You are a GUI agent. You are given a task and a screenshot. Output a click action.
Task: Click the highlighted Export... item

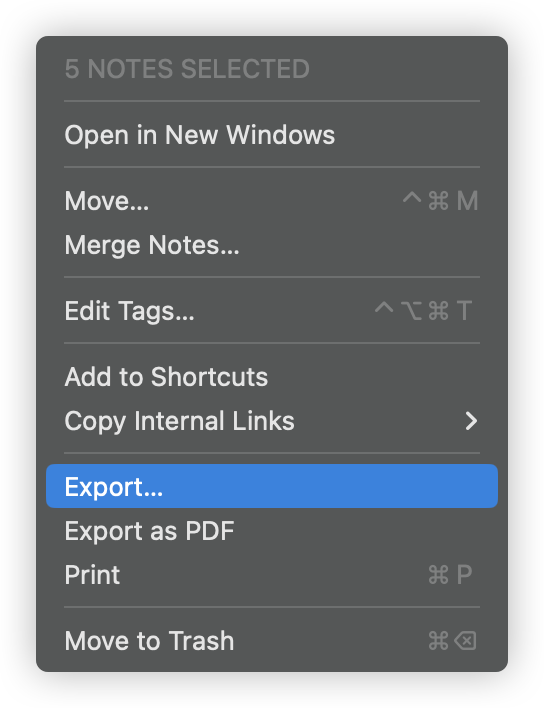pyautogui.click(x=272, y=486)
